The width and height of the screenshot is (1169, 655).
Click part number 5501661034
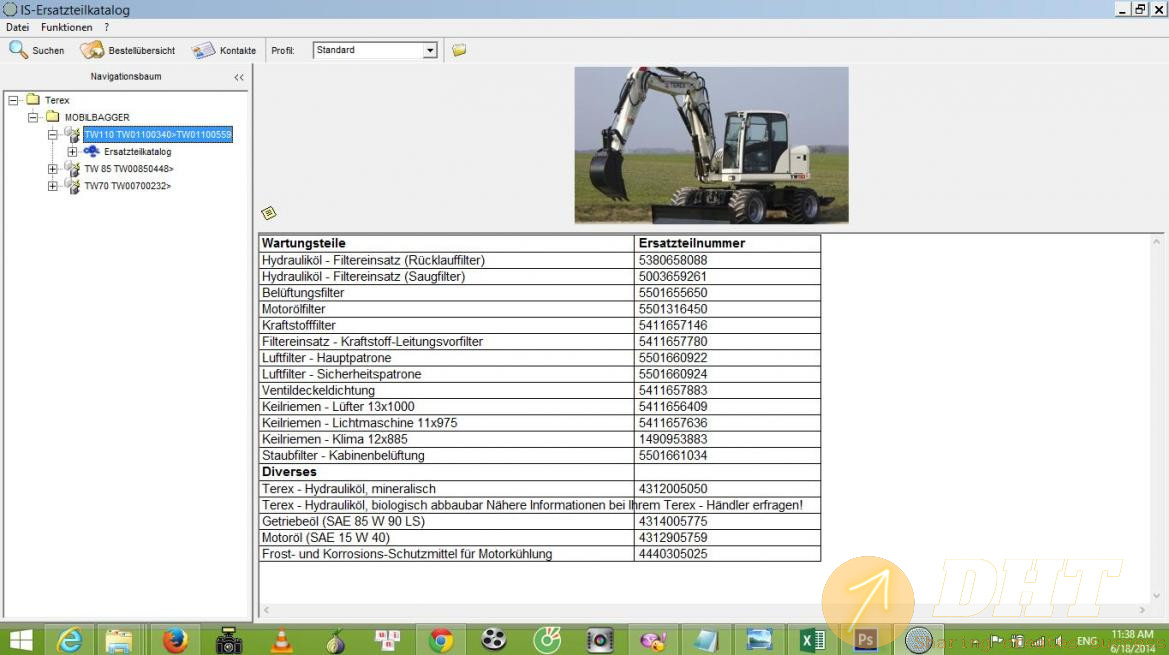pyautogui.click(x=672, y=455)
